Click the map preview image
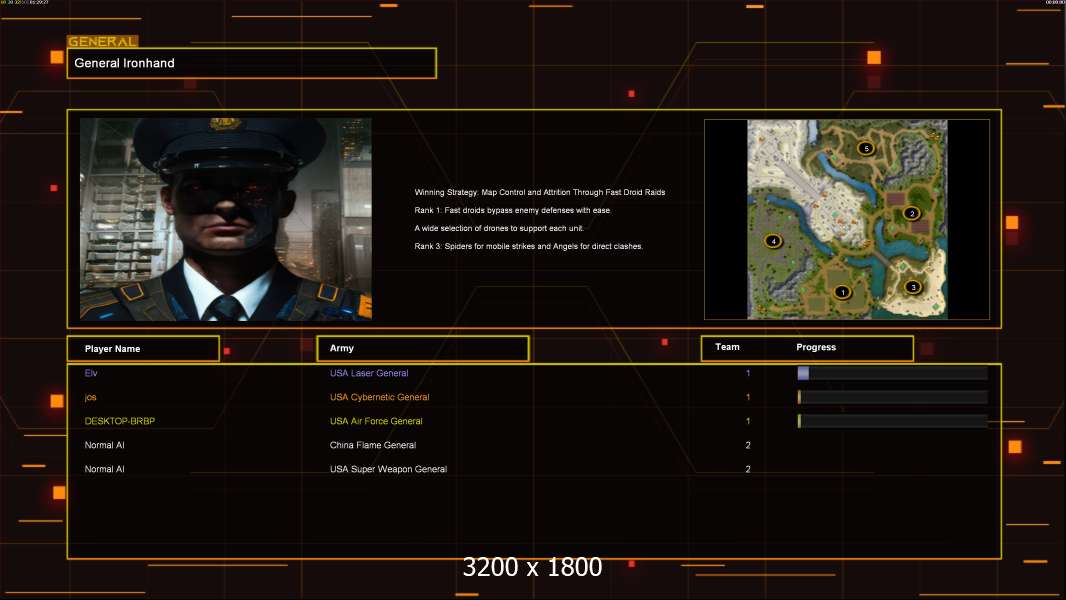1066x600 pixels. tap(847, 219)
